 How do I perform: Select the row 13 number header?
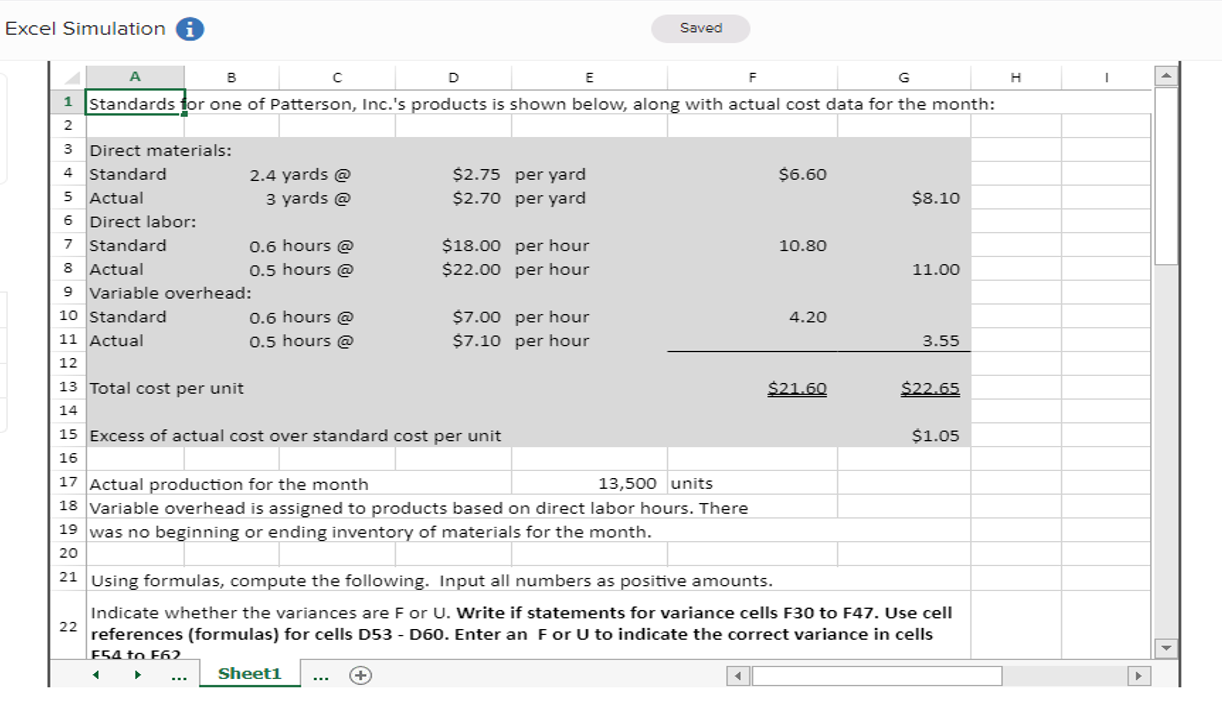point(67,388)
